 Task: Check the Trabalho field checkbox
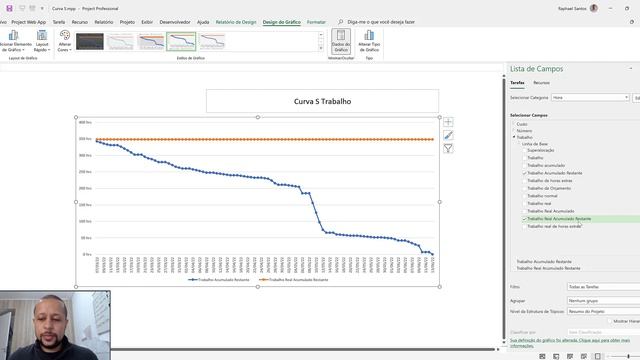pos(524,158)
